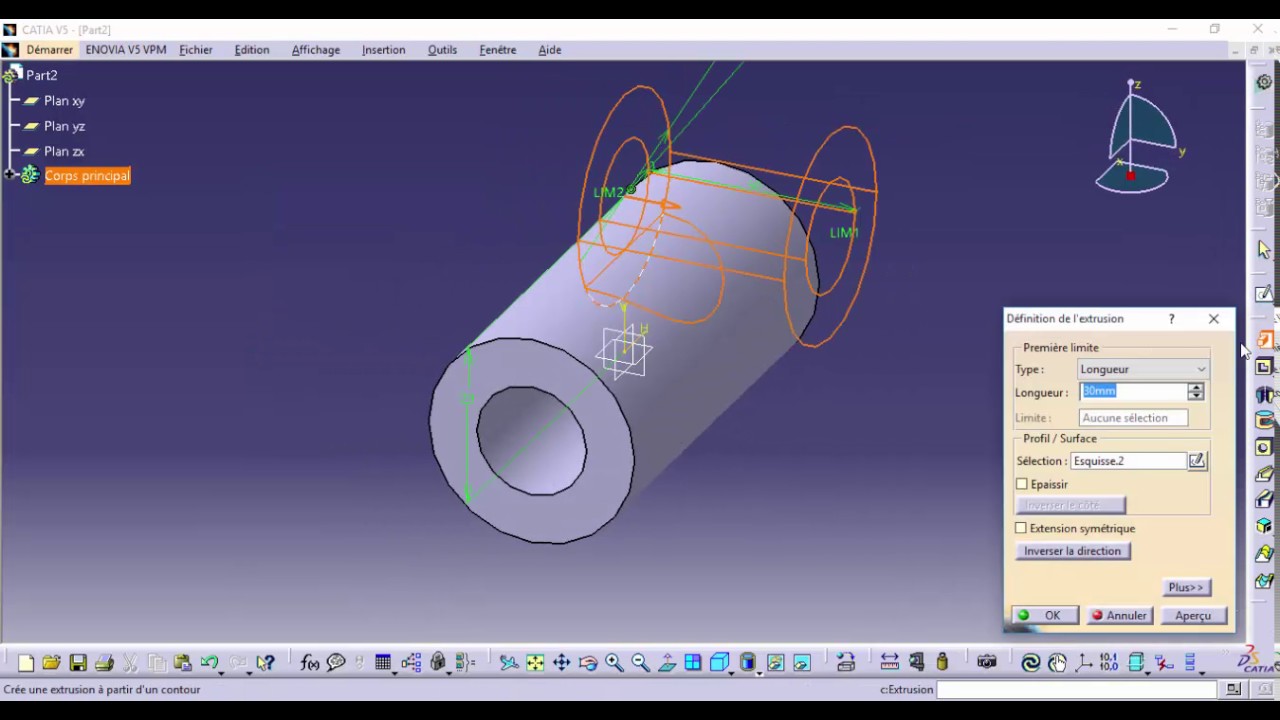This screenshot has height=720, width=1280.
Task: Enable the Epaissir checkbox
Action: click(x=1022, y=484)
